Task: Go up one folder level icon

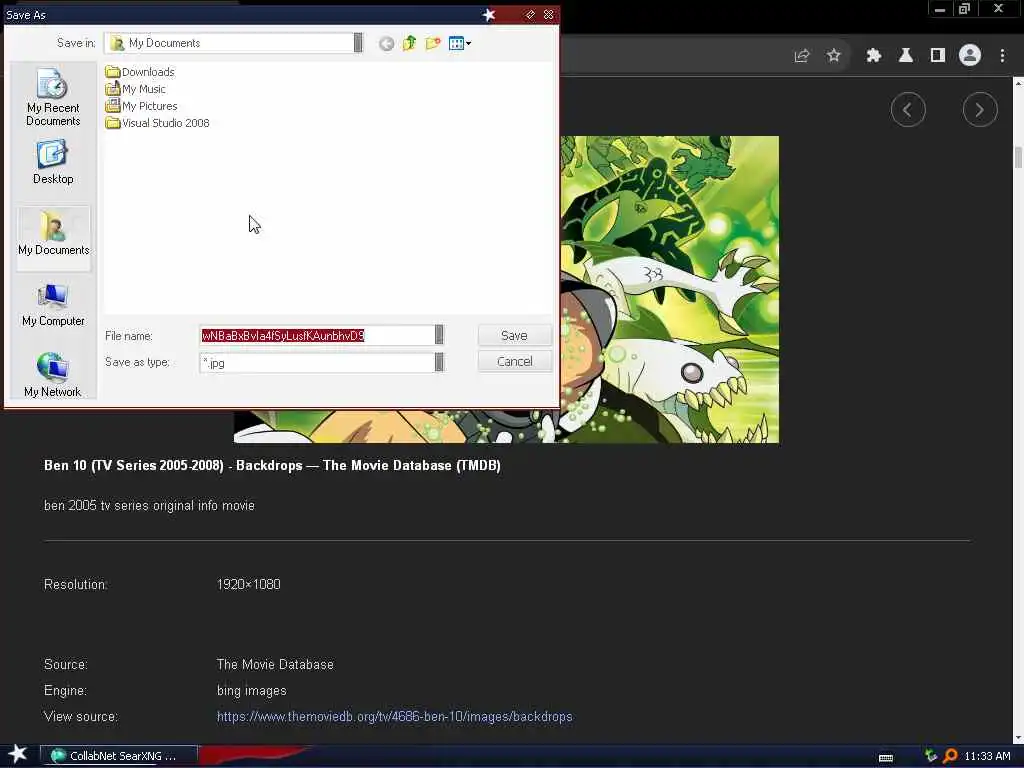Action: click(x=409, y=44)
